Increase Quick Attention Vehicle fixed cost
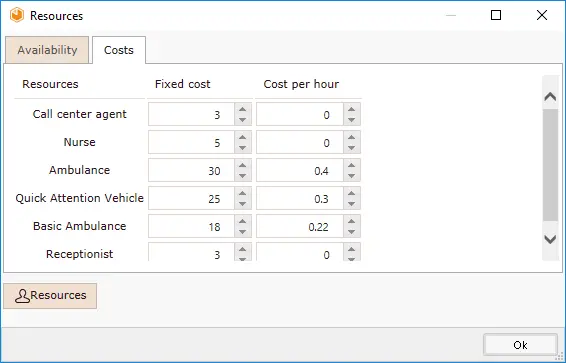The width and height of the screenshot is (566, 363). pos(243,193)
